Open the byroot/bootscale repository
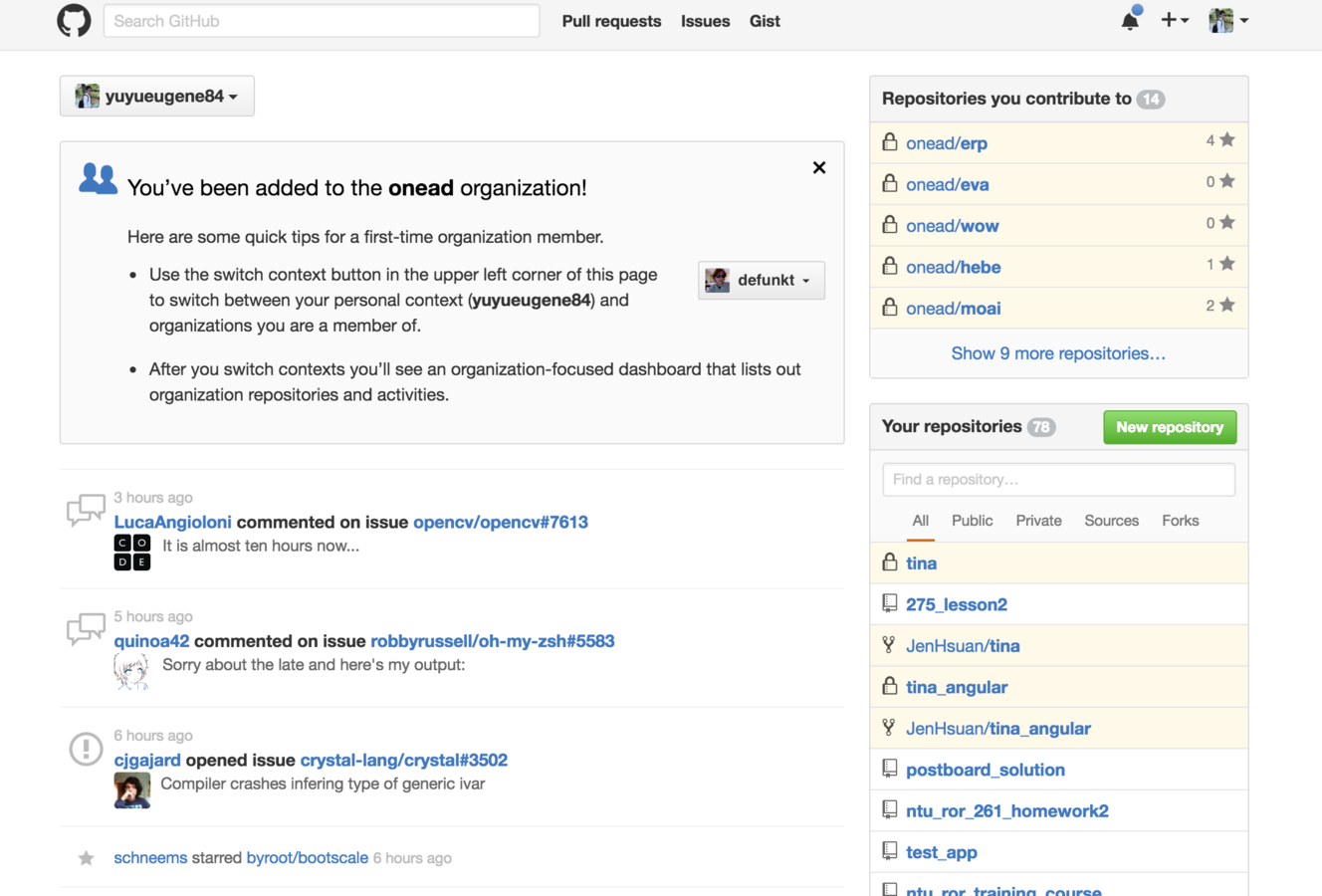1322x896 pixels. 308,858
